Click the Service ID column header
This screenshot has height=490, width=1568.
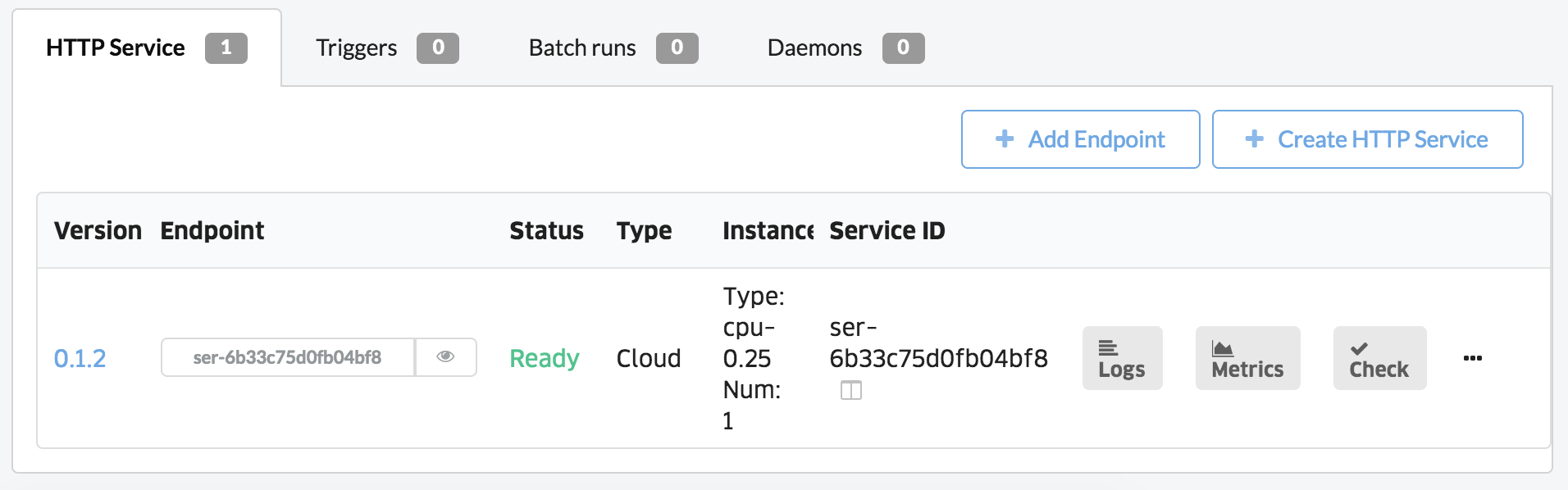[x=887, y=230]
